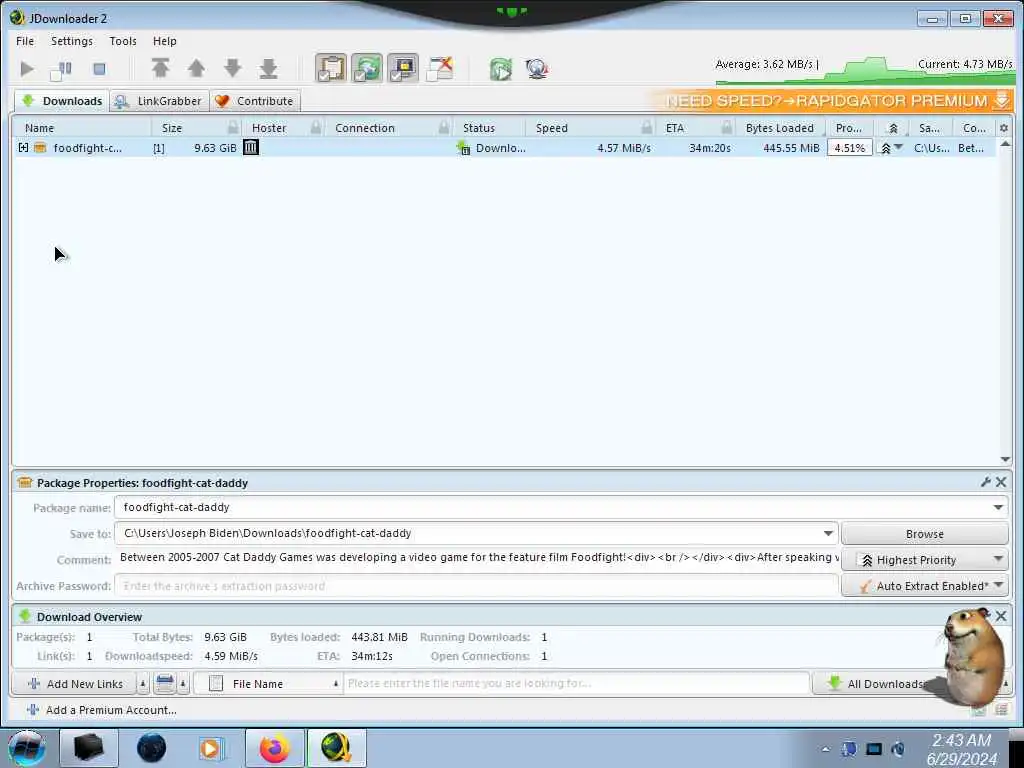This screenshot has width=1024, height=768.
Task: Click the green reconnect-now icon
Action: click(x=501, y=69)
